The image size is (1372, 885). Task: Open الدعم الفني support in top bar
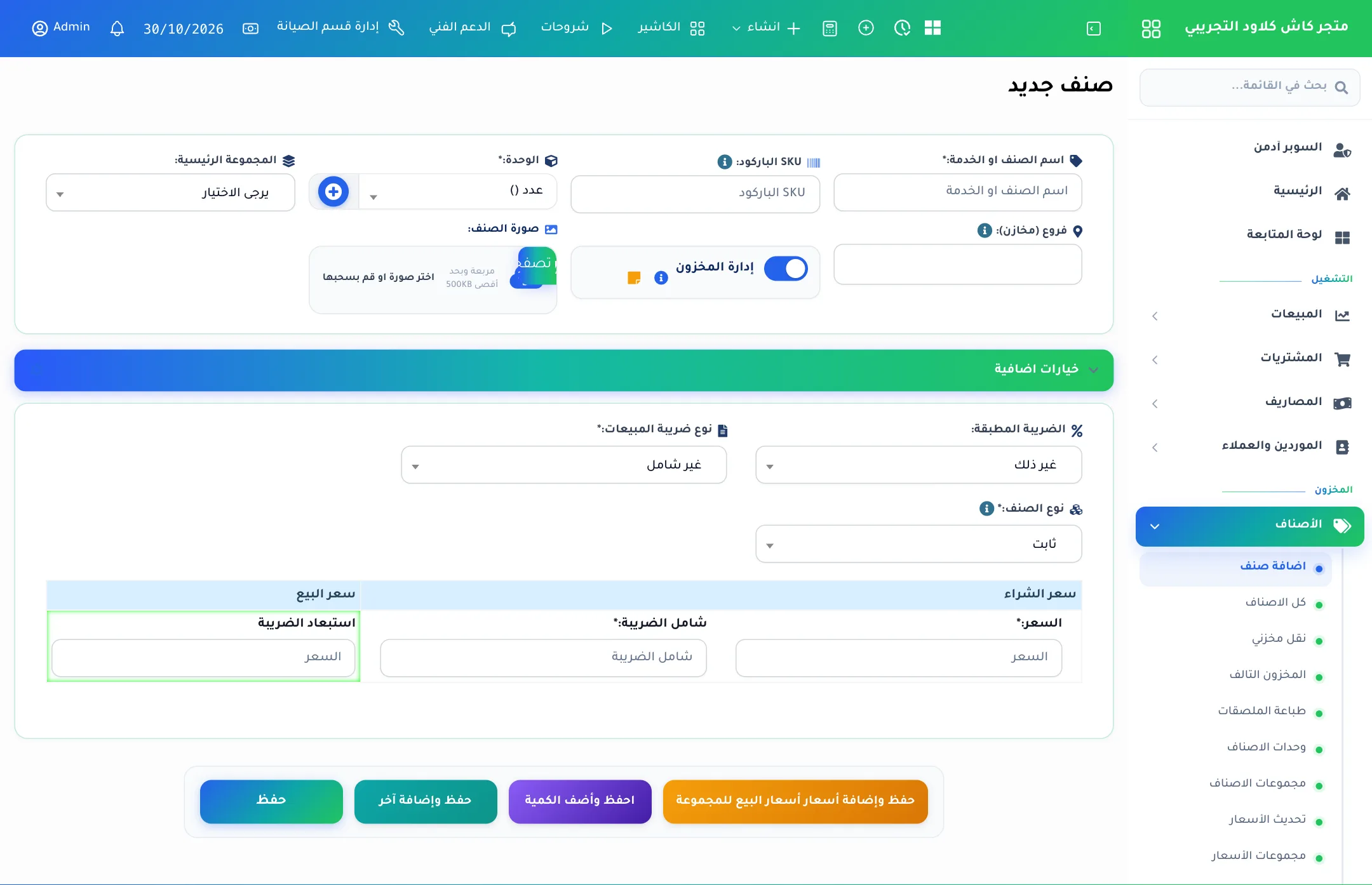[x=472, y=28]
